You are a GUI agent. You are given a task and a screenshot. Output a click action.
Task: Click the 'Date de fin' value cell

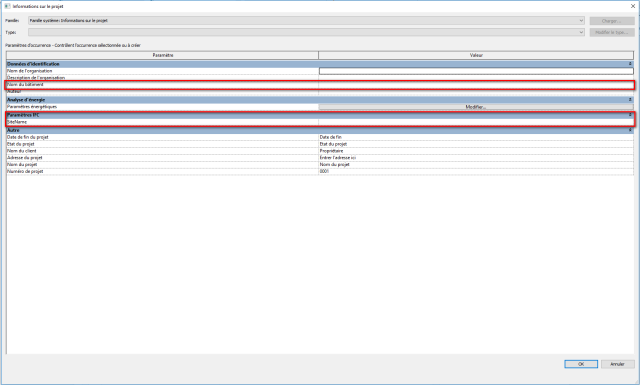[476, 137]
